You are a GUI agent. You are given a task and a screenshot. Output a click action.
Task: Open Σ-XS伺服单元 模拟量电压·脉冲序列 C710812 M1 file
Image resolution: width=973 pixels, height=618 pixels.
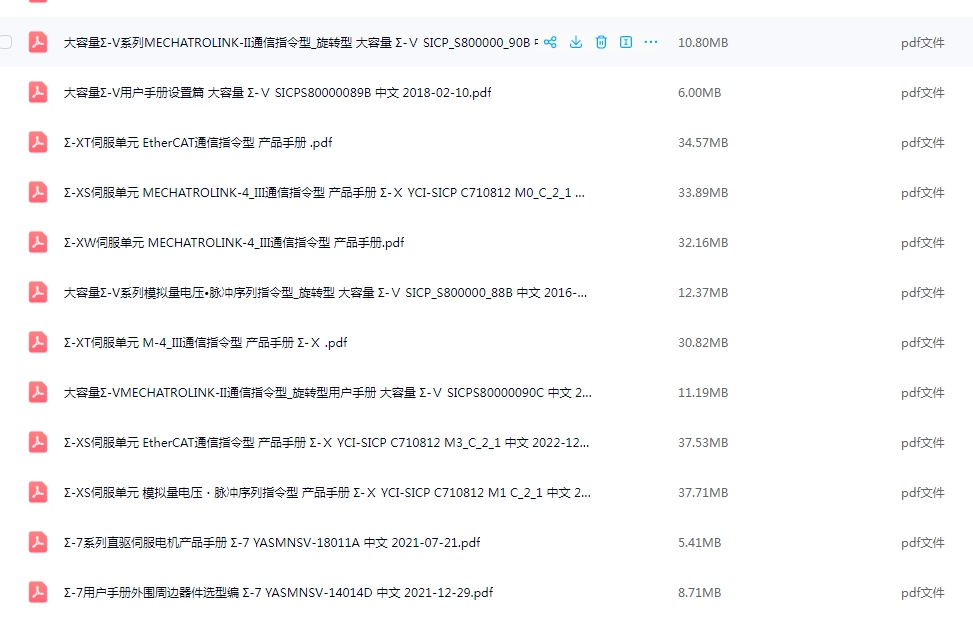pyautogui.click(x=327, y=492)
